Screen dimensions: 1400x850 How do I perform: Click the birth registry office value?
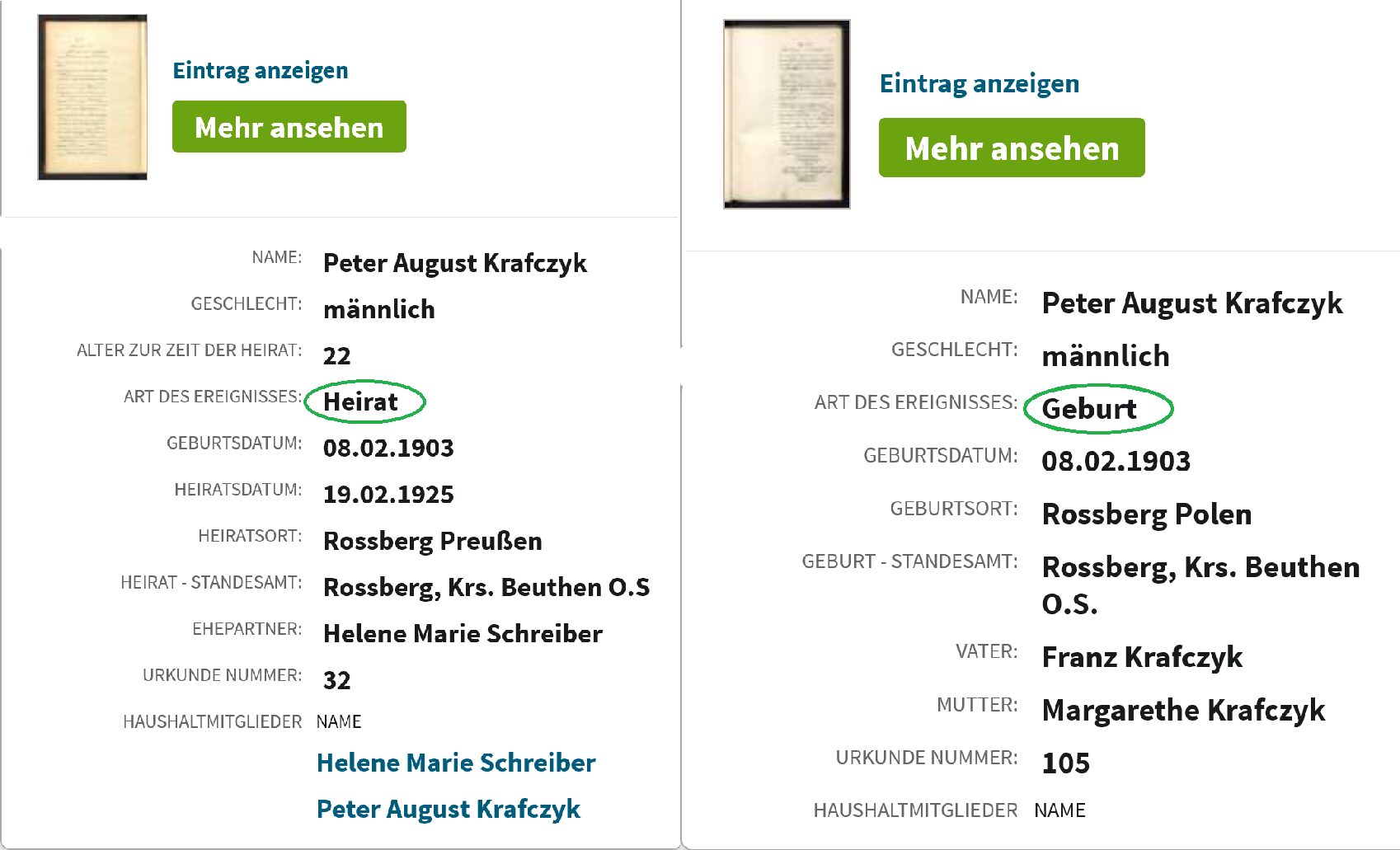tap(1200, 585)
